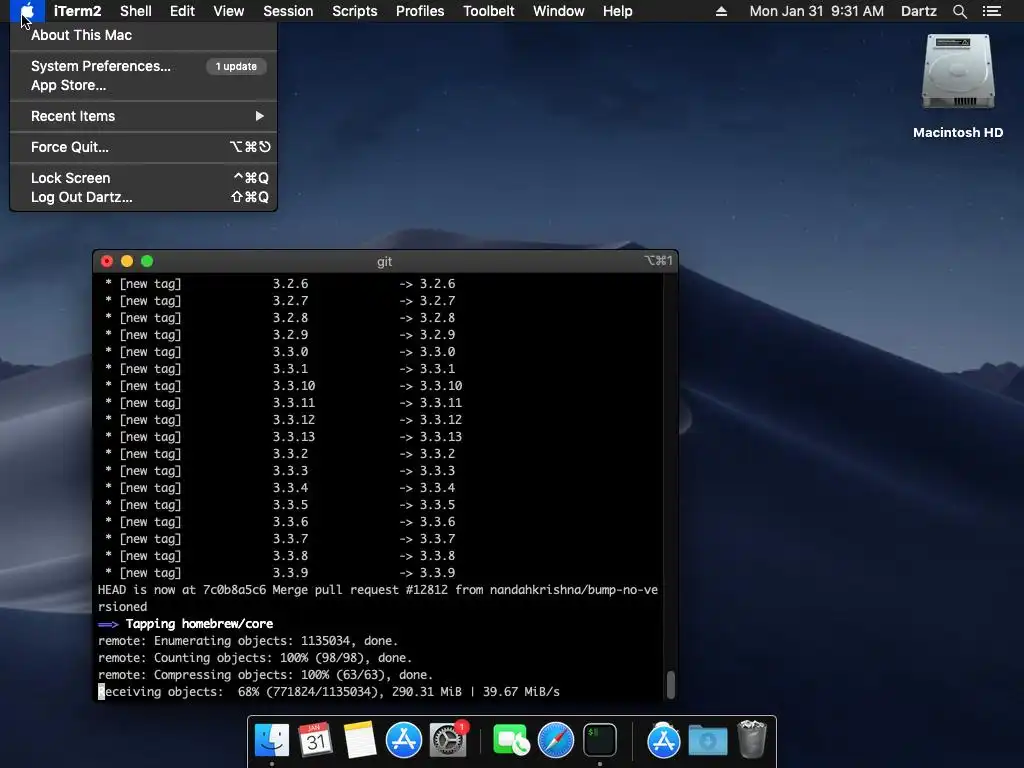Viewport: 1024px width, 768px height.
Task: Open Notification Center list icon
Action: coord(991,11)
